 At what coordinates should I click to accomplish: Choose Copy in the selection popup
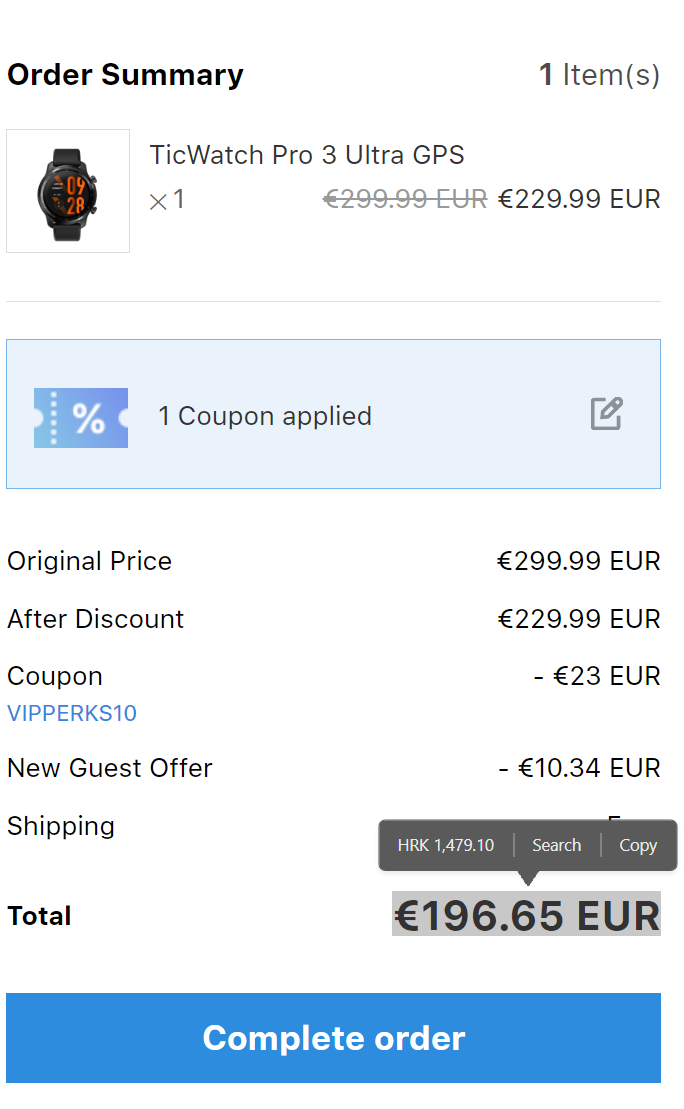638,845
